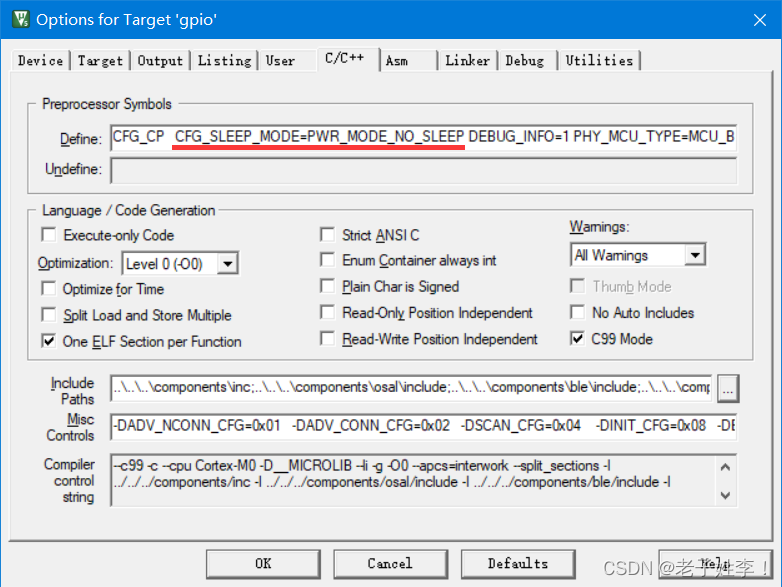
Task: Click compiler control string scroll up arrow
Action: 726,467
